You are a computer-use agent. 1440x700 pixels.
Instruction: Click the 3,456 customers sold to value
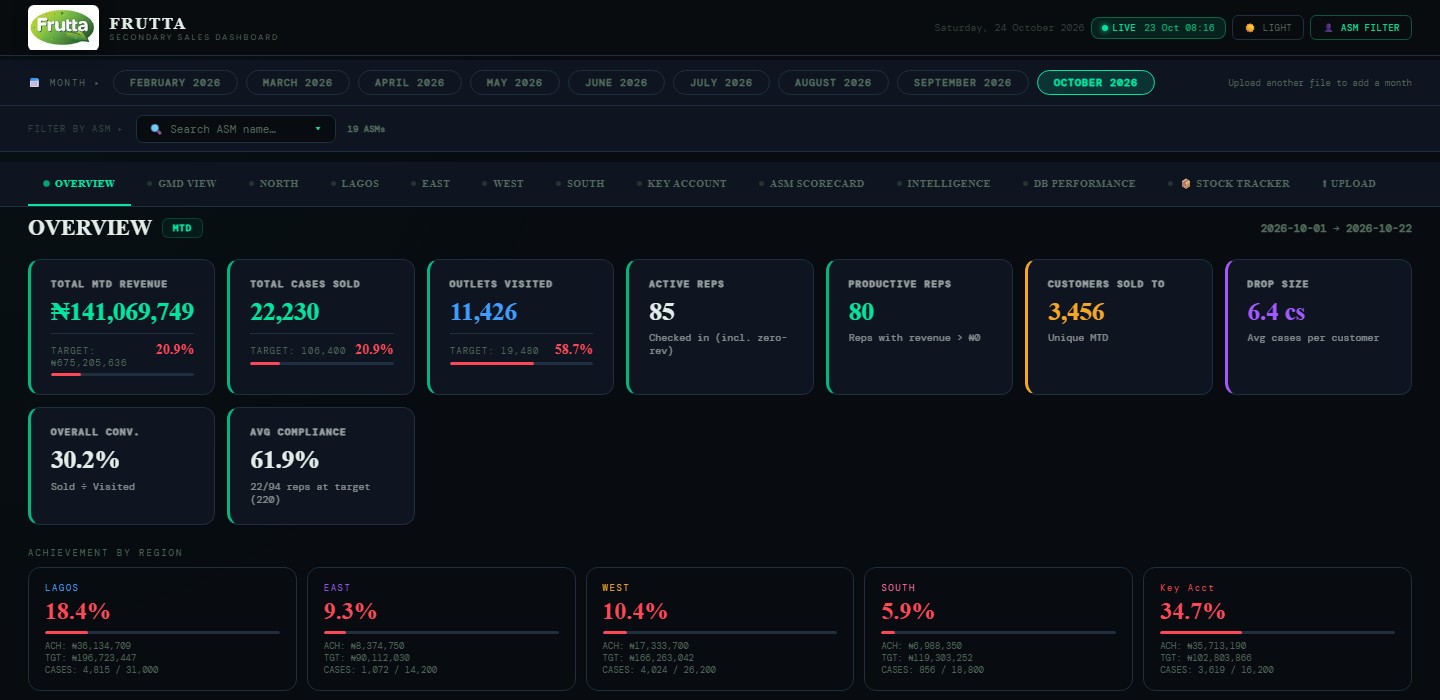pyautogui.click(x=1076, y=311)
